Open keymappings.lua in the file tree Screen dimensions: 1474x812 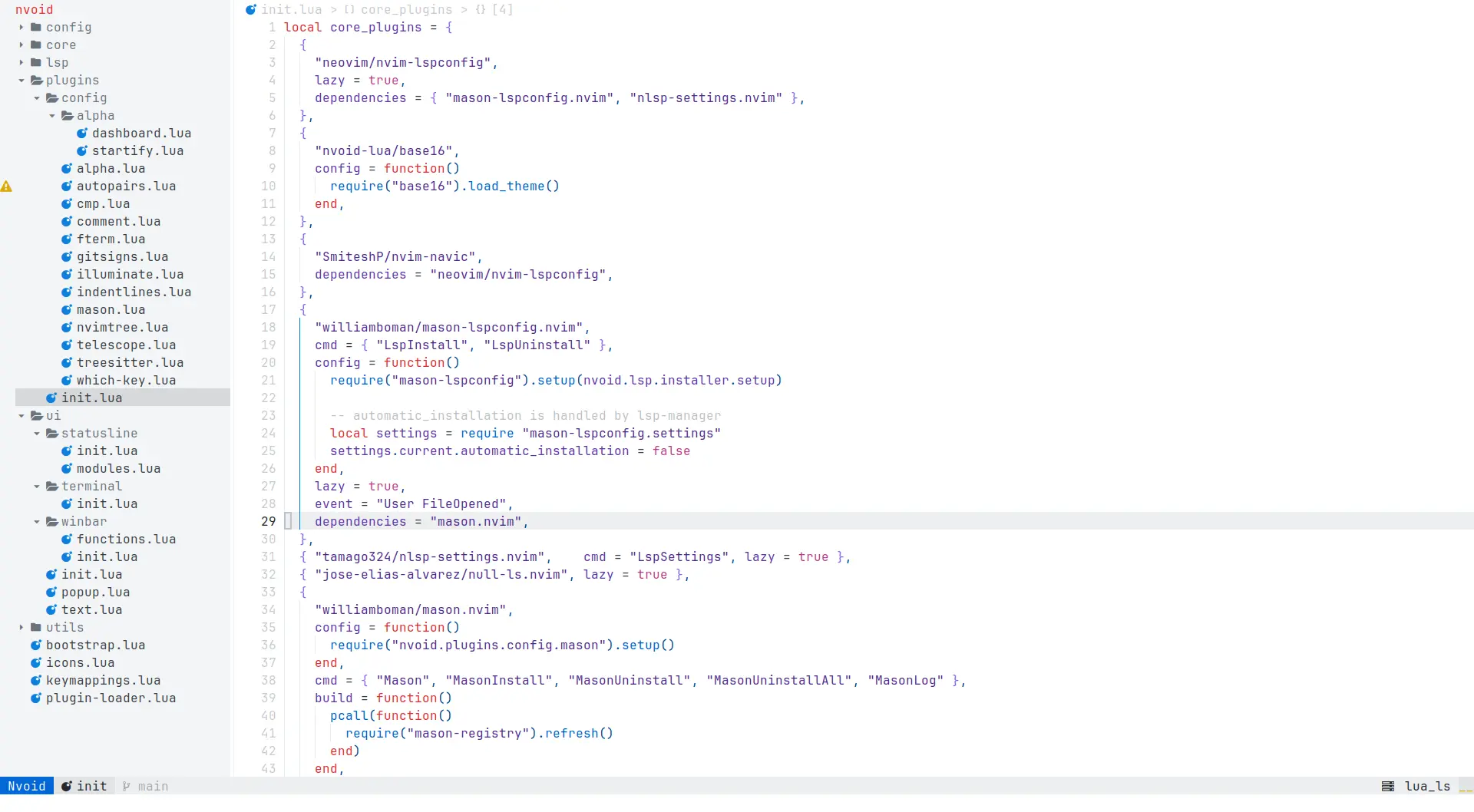pos(104,681)
